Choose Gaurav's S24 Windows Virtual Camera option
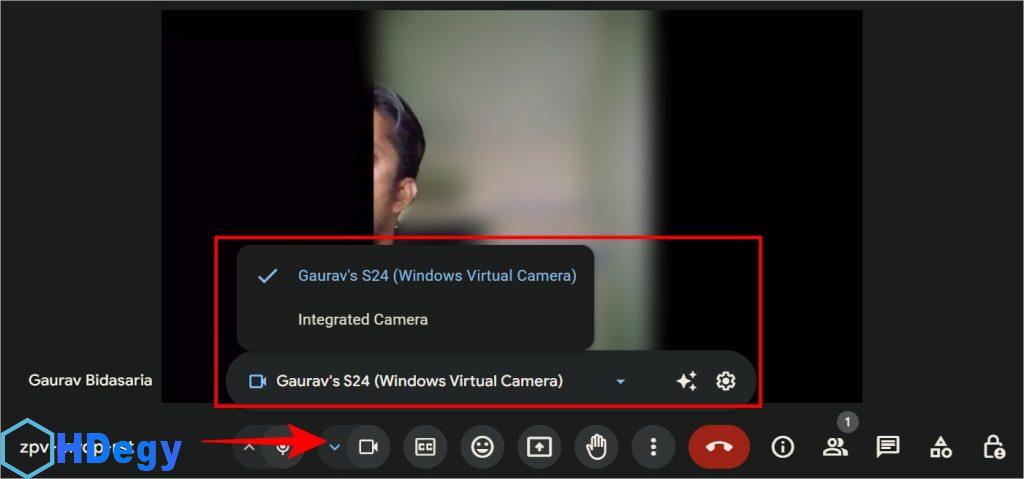1024x479 pixels. click(x=436, y=276)
